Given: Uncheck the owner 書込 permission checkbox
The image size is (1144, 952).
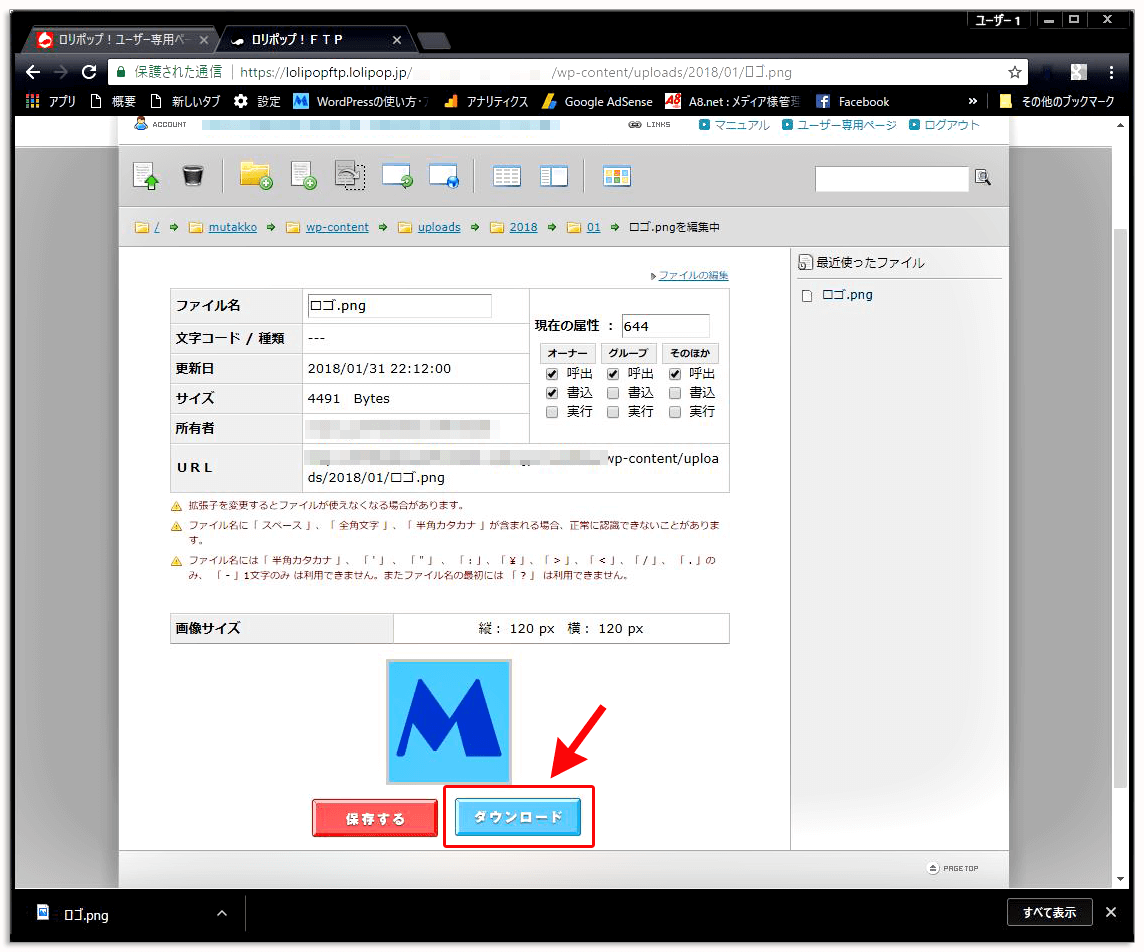Looking at the screenshot, I should [x=552, y=393].
